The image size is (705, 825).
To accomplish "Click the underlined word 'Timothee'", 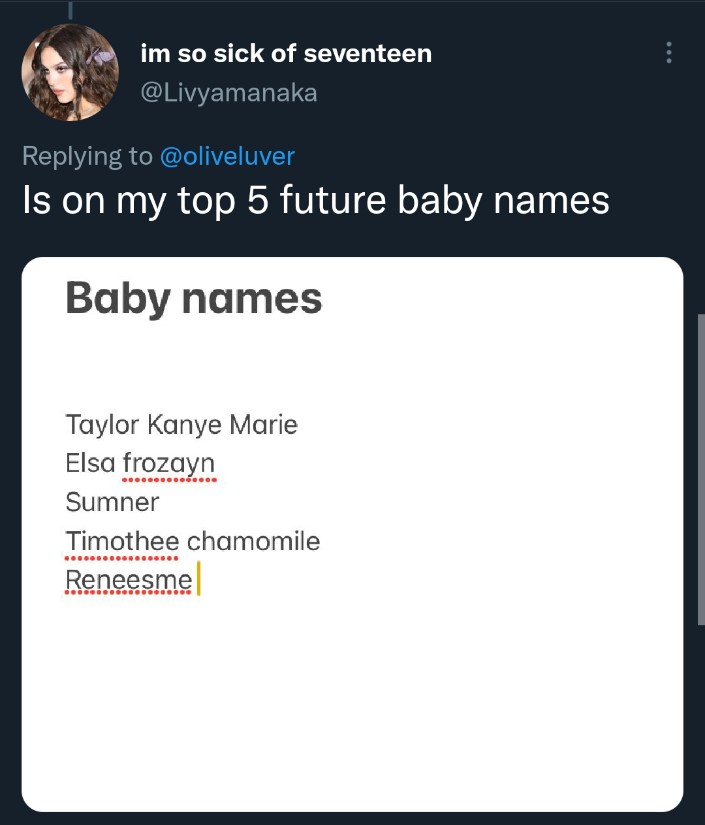I will click(x=122, y=541).
